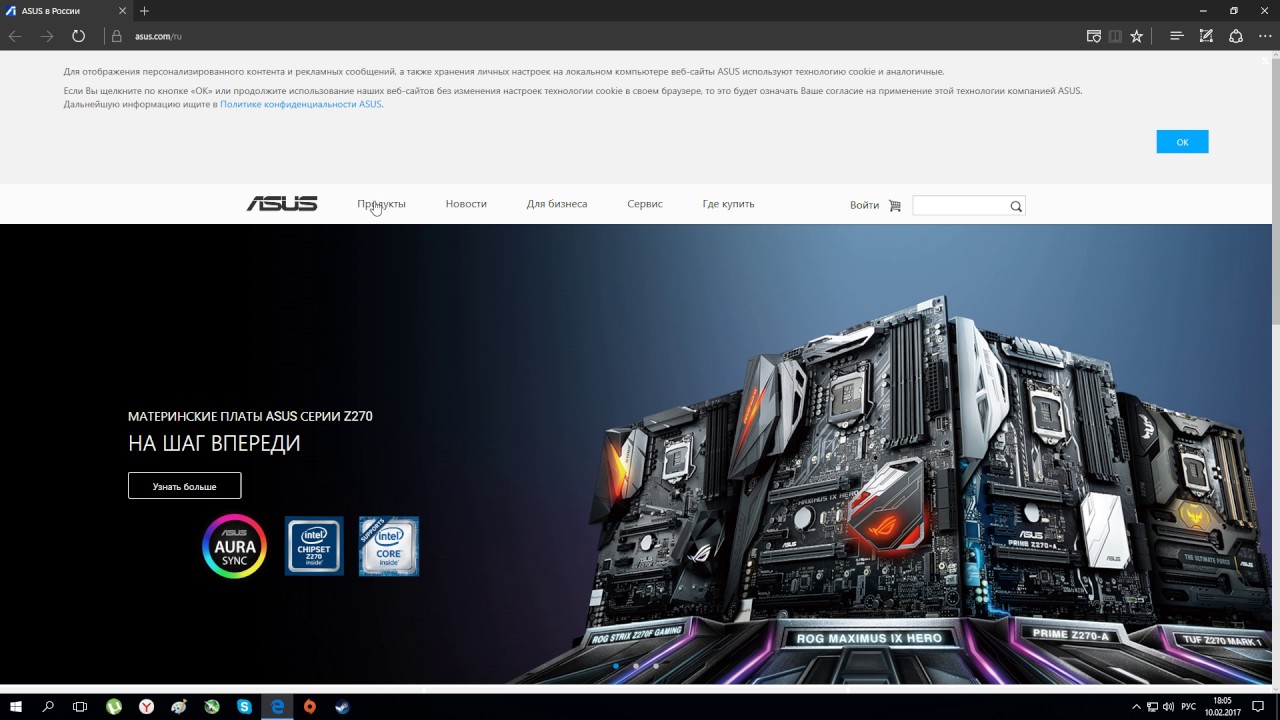Click the ASUS logo in the site header
The height and width of the screenshot is (720, 1280).
coord(282,204)
